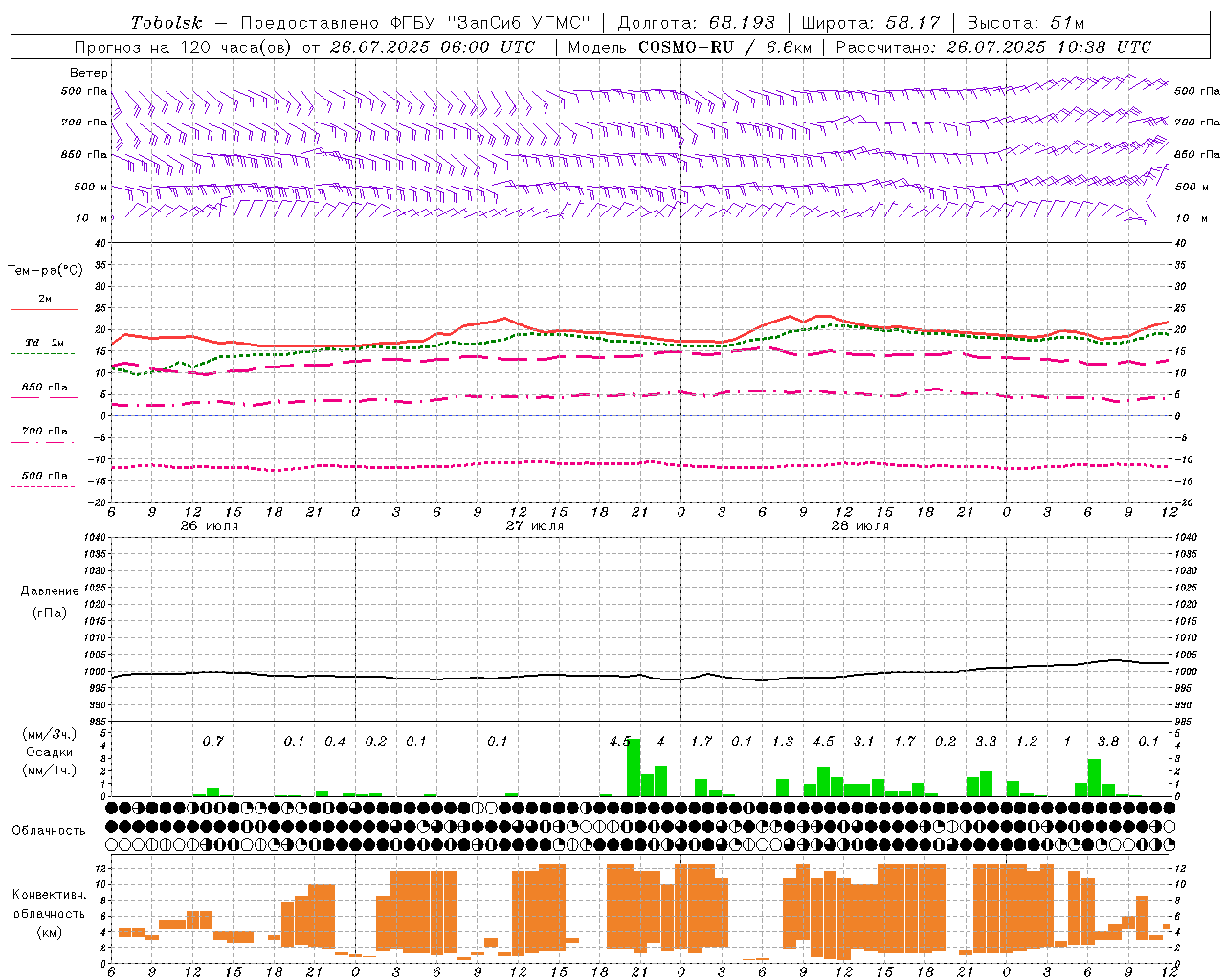Click the Осадки panel label
Screen dimensions: 1225x980
coord(49,752)
